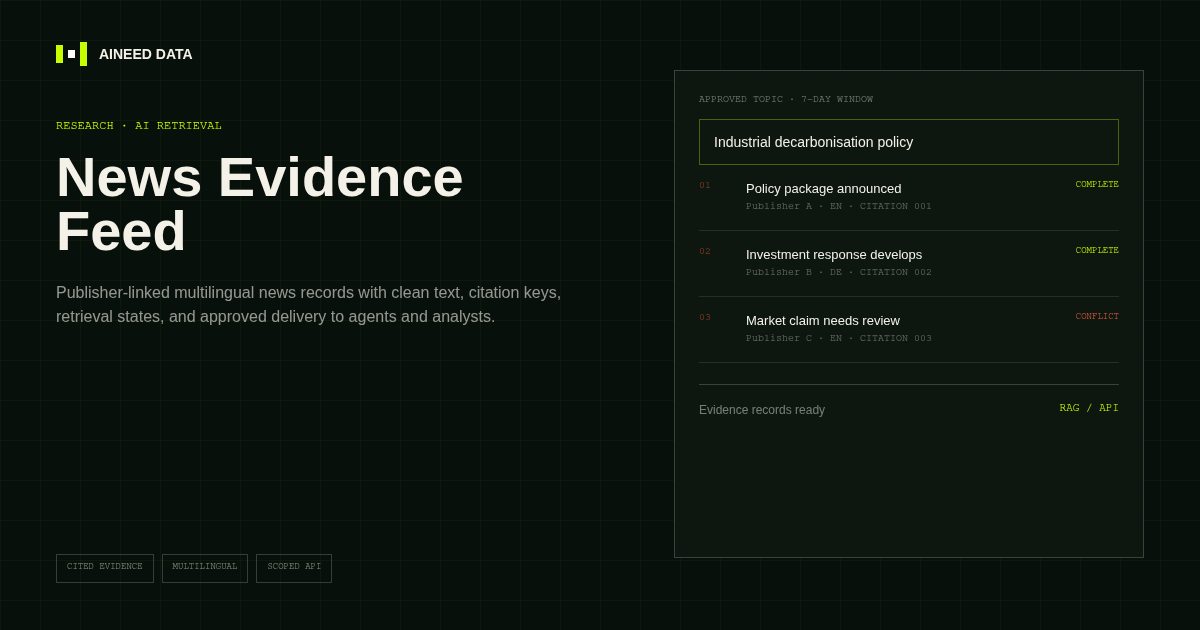Image resolution: width=1200 pixels, height=630 pixels.
Task: Click Publisher A · EN · CITATION 001 metadata
Action: [x=839, y=207]
